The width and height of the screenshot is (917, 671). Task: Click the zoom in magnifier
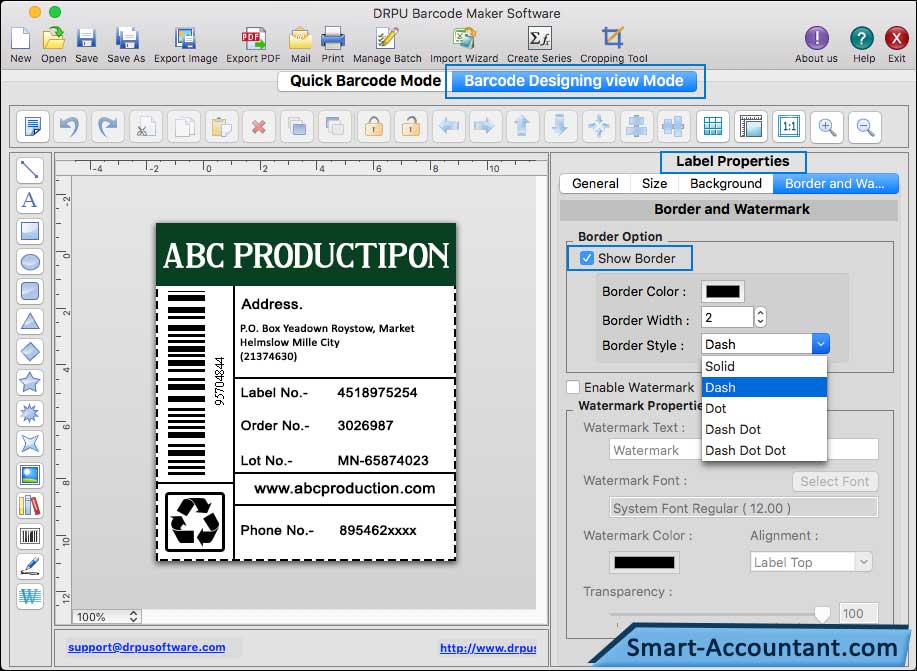point(827,126)
